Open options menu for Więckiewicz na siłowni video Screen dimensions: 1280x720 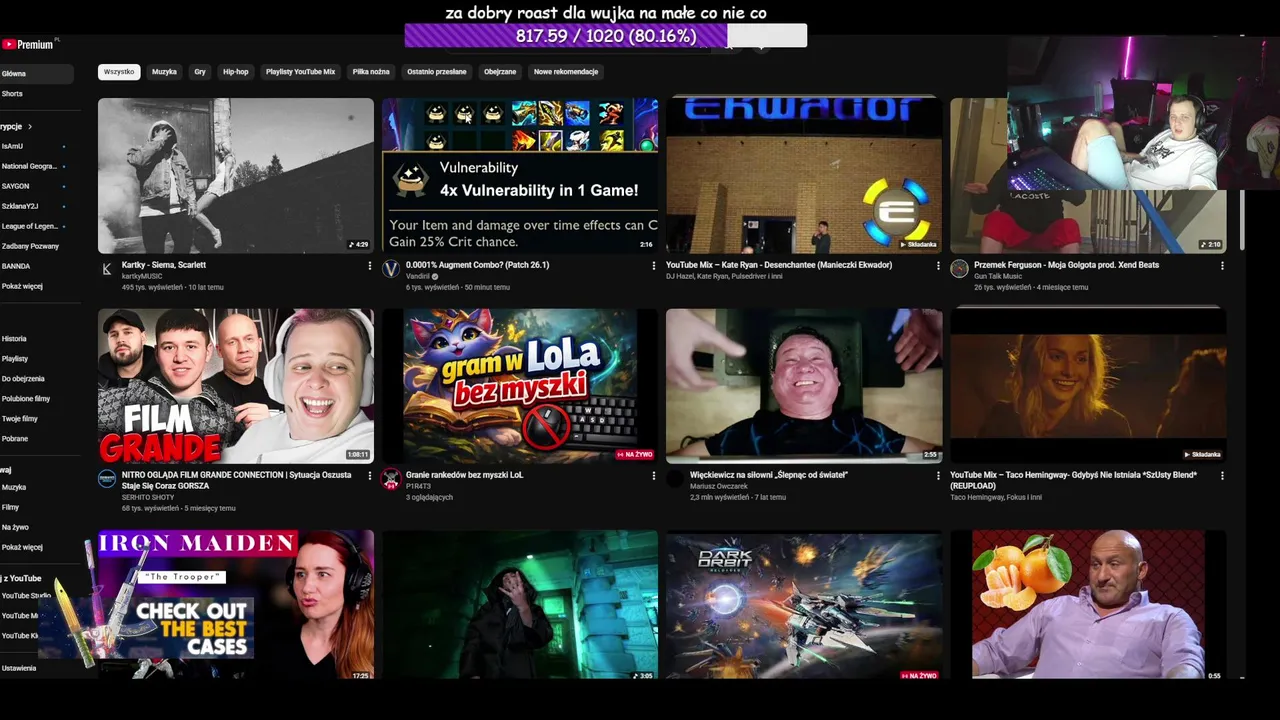pos(938,476)
